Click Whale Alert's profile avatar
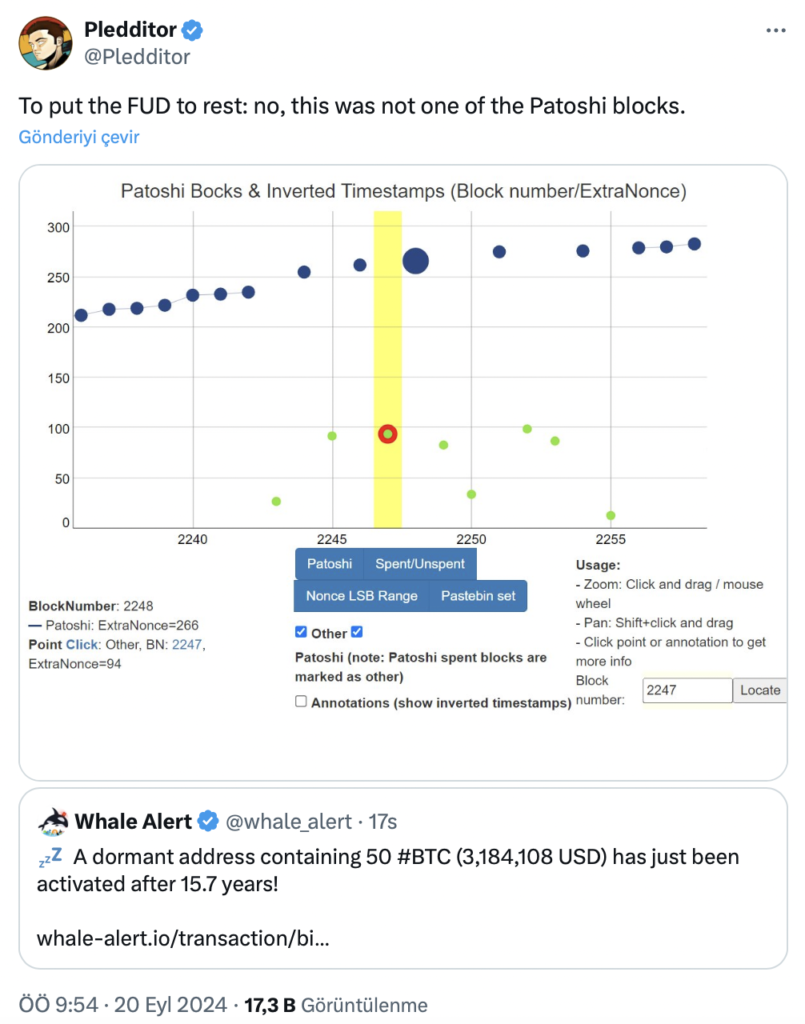Image resolution: width=805 pixels, height=1024 pixels. [52, 822]
